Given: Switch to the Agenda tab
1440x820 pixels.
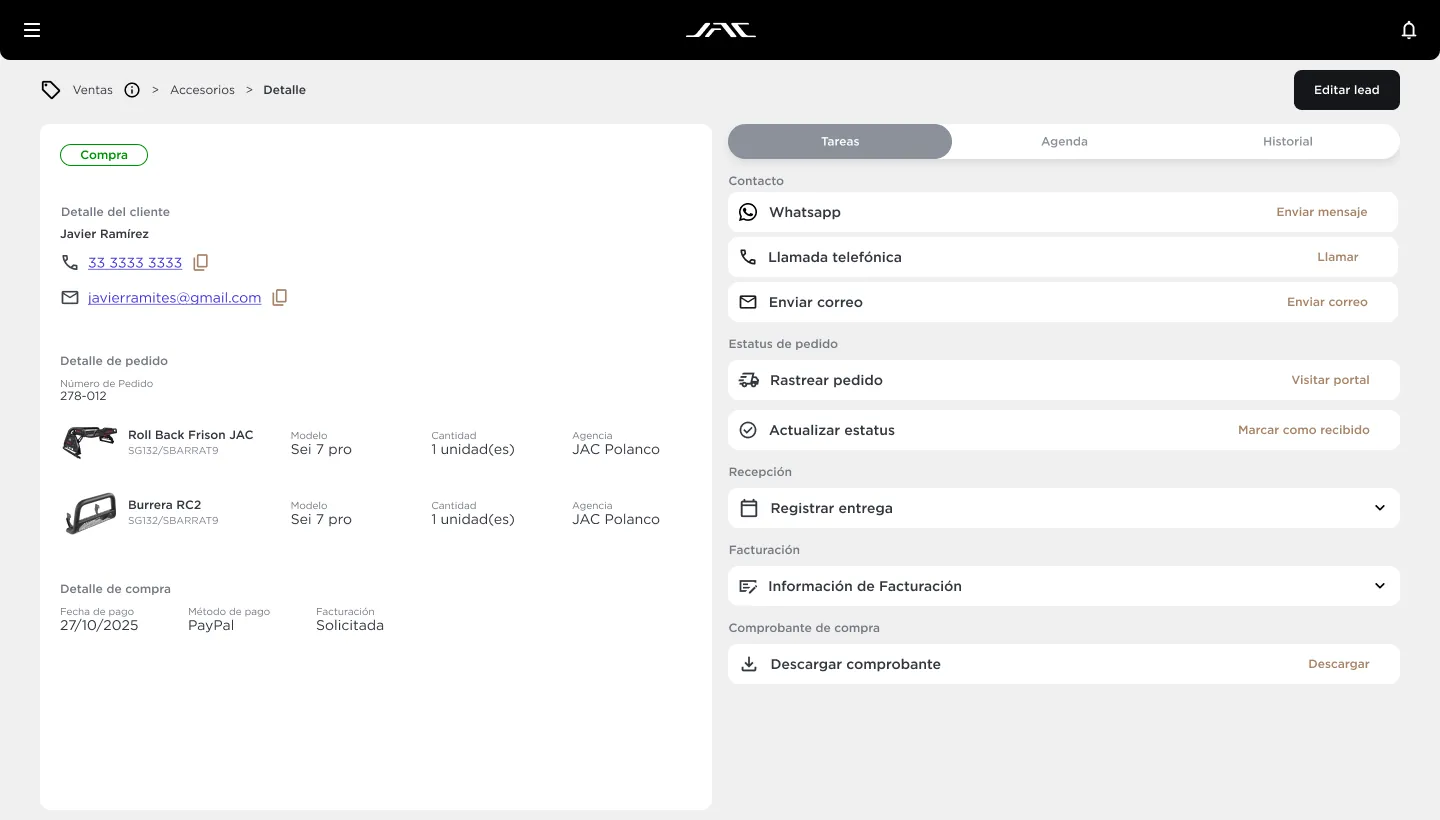Looking at the screenshot, I should [1064, 141].
